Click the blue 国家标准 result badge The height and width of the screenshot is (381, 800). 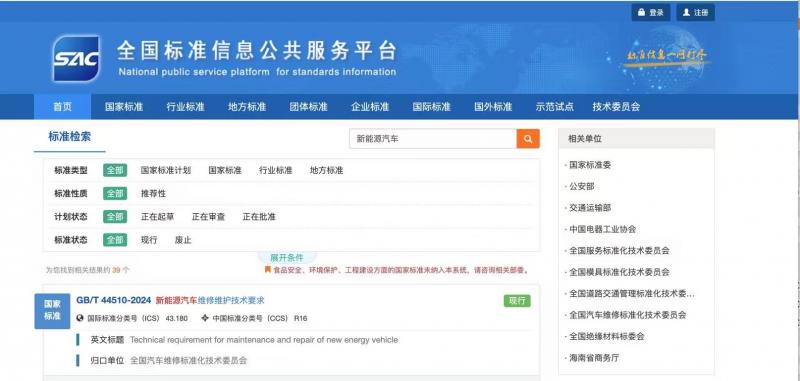click(52, 311)
